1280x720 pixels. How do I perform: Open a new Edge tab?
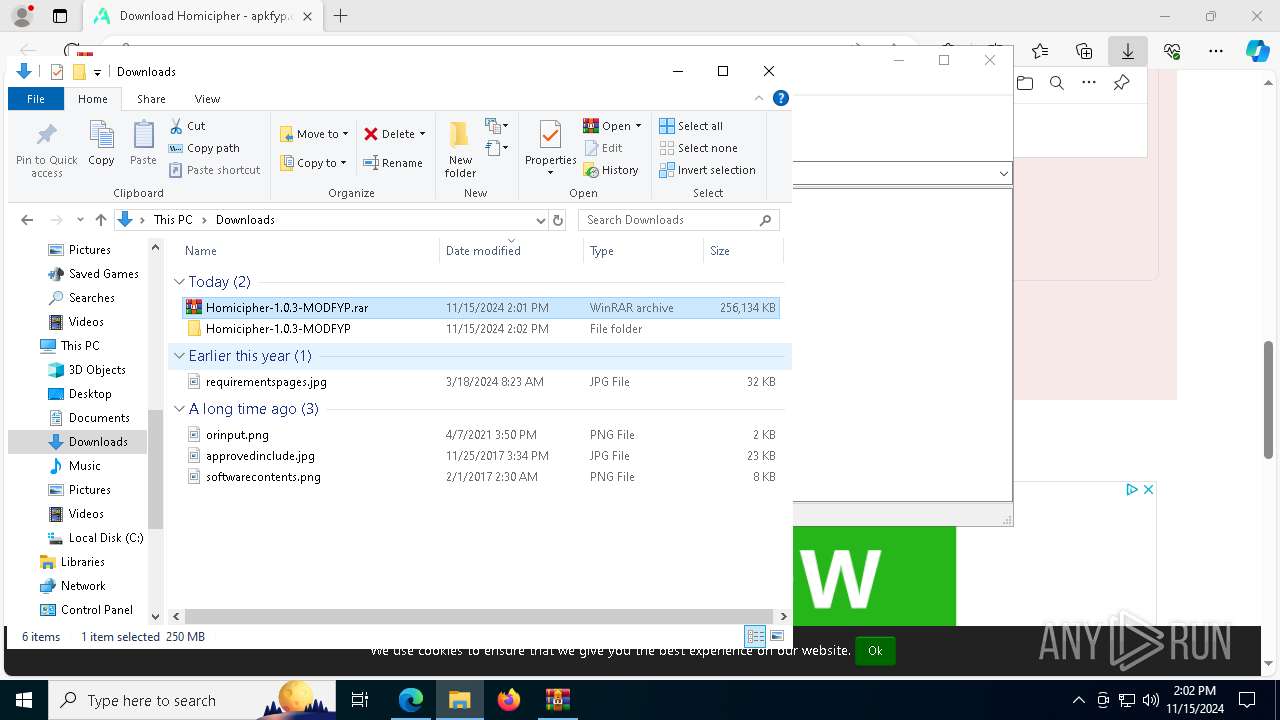pyautogui.click(x=341, y=16)
